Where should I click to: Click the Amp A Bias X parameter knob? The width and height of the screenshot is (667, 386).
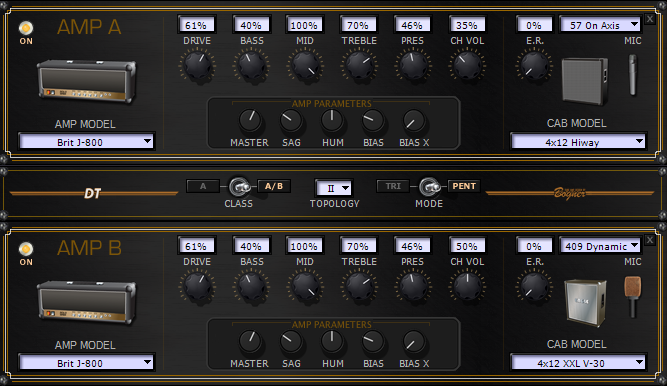click(414, 120)
